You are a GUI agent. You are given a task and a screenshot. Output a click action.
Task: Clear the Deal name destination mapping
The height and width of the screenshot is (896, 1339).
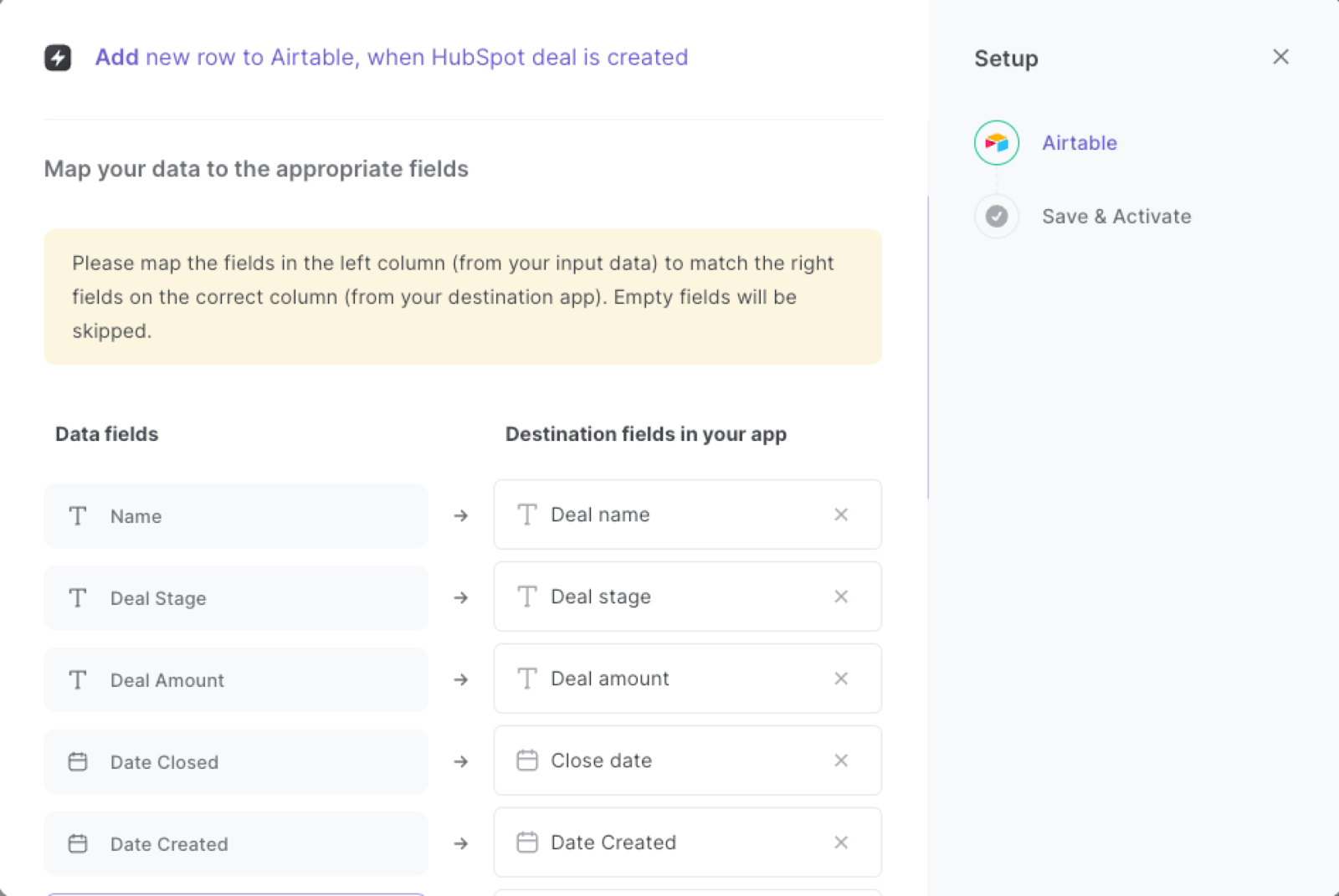tap(841, 515)
